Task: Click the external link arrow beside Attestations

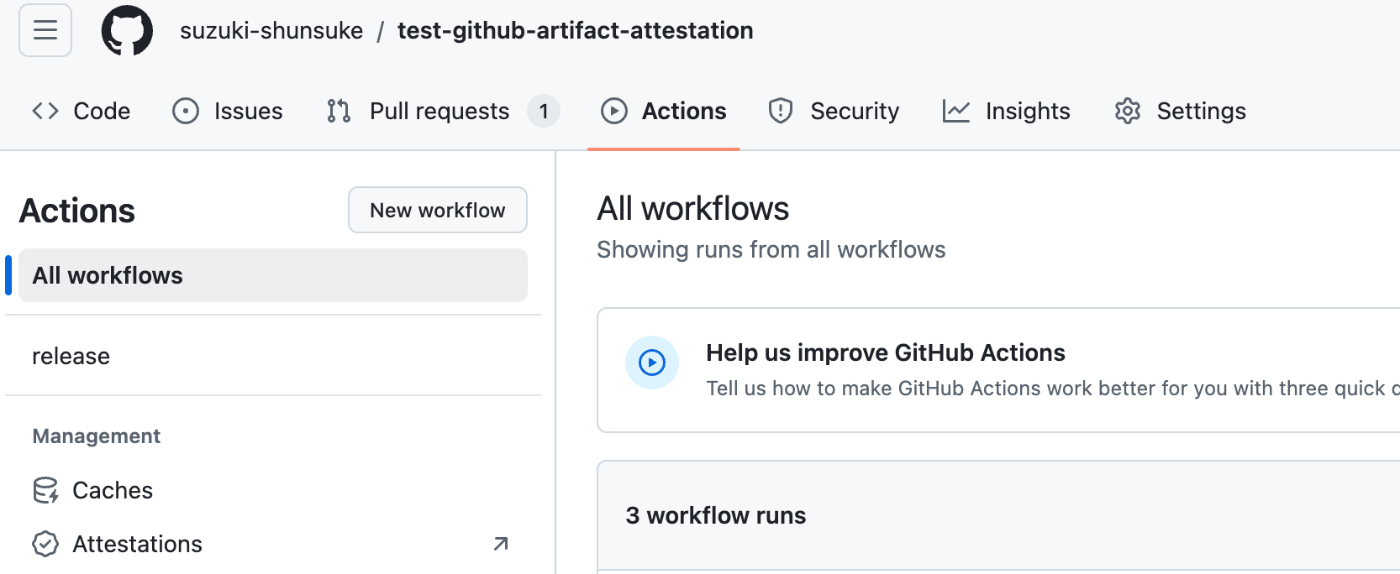Action: tap(501, 544)
